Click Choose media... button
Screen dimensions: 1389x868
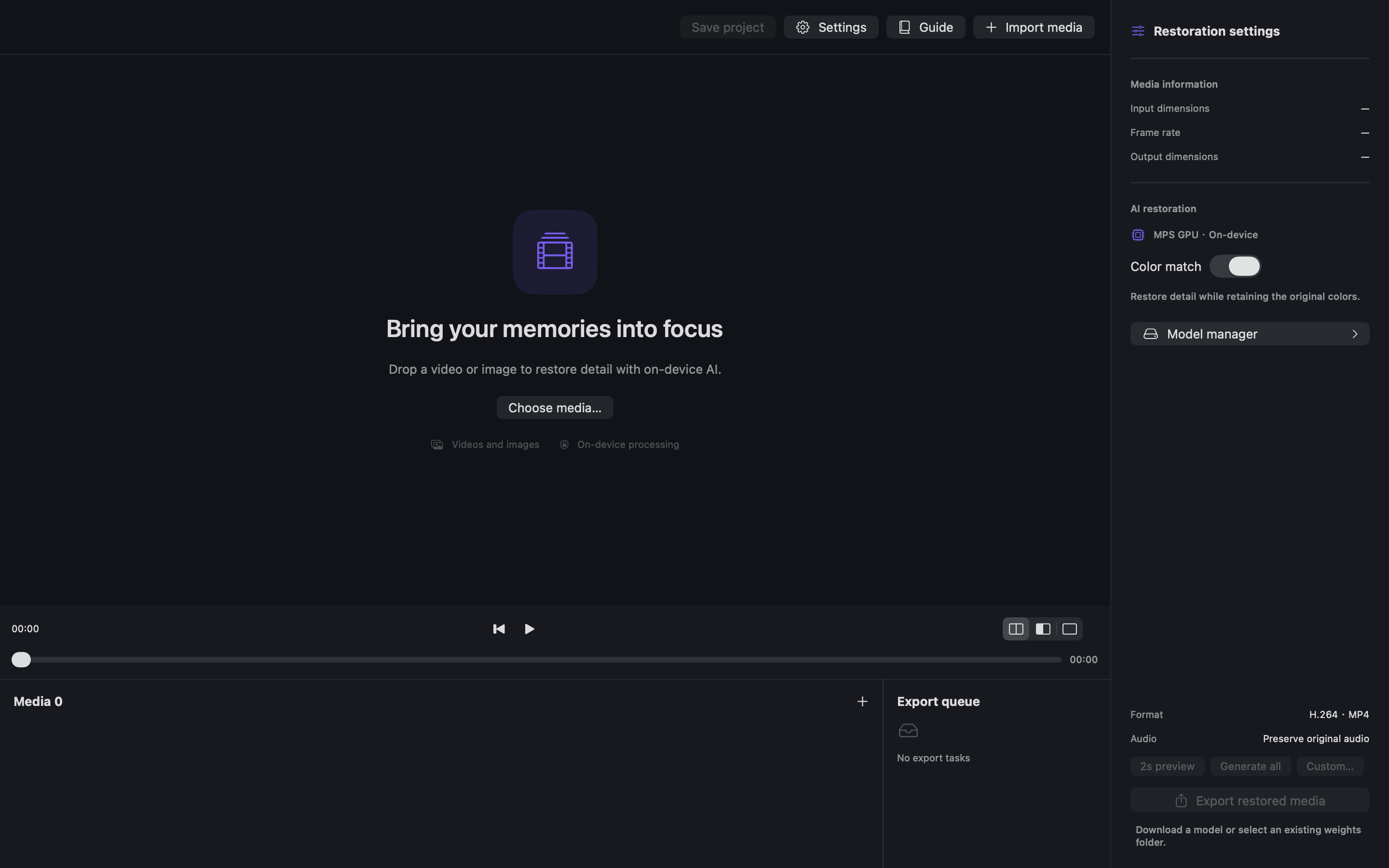click(x=555, y=407)
